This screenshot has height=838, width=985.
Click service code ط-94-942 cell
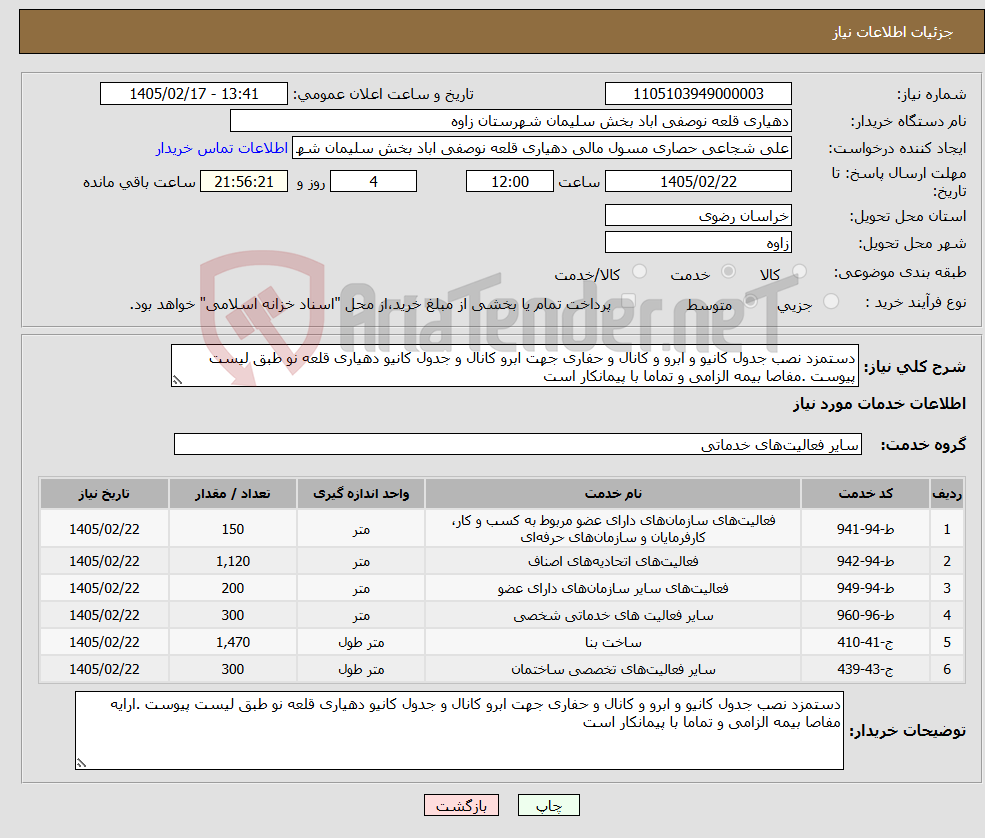pos(865,561)
